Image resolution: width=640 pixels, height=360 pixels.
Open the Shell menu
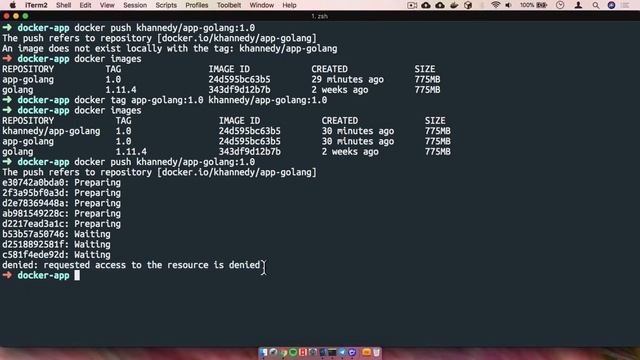[63, 5]
